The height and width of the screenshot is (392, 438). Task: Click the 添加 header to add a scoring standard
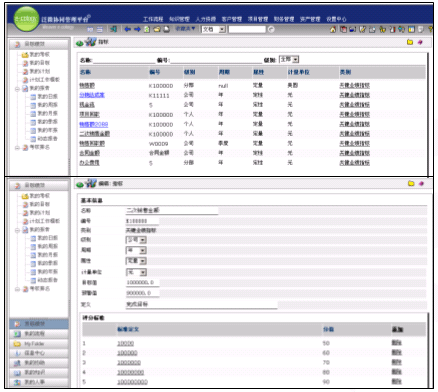[397, 329]
